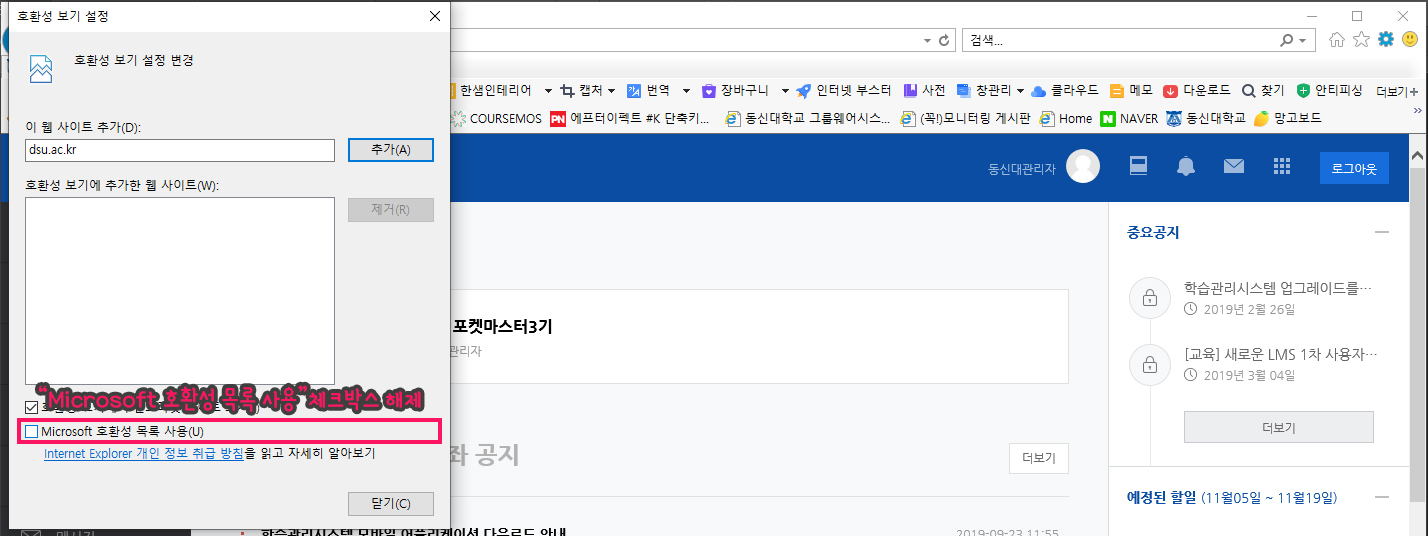1428x536 pixels.
Task: Collapse the 예정된 할일 panel
Action: click(x=1382, y=497)
